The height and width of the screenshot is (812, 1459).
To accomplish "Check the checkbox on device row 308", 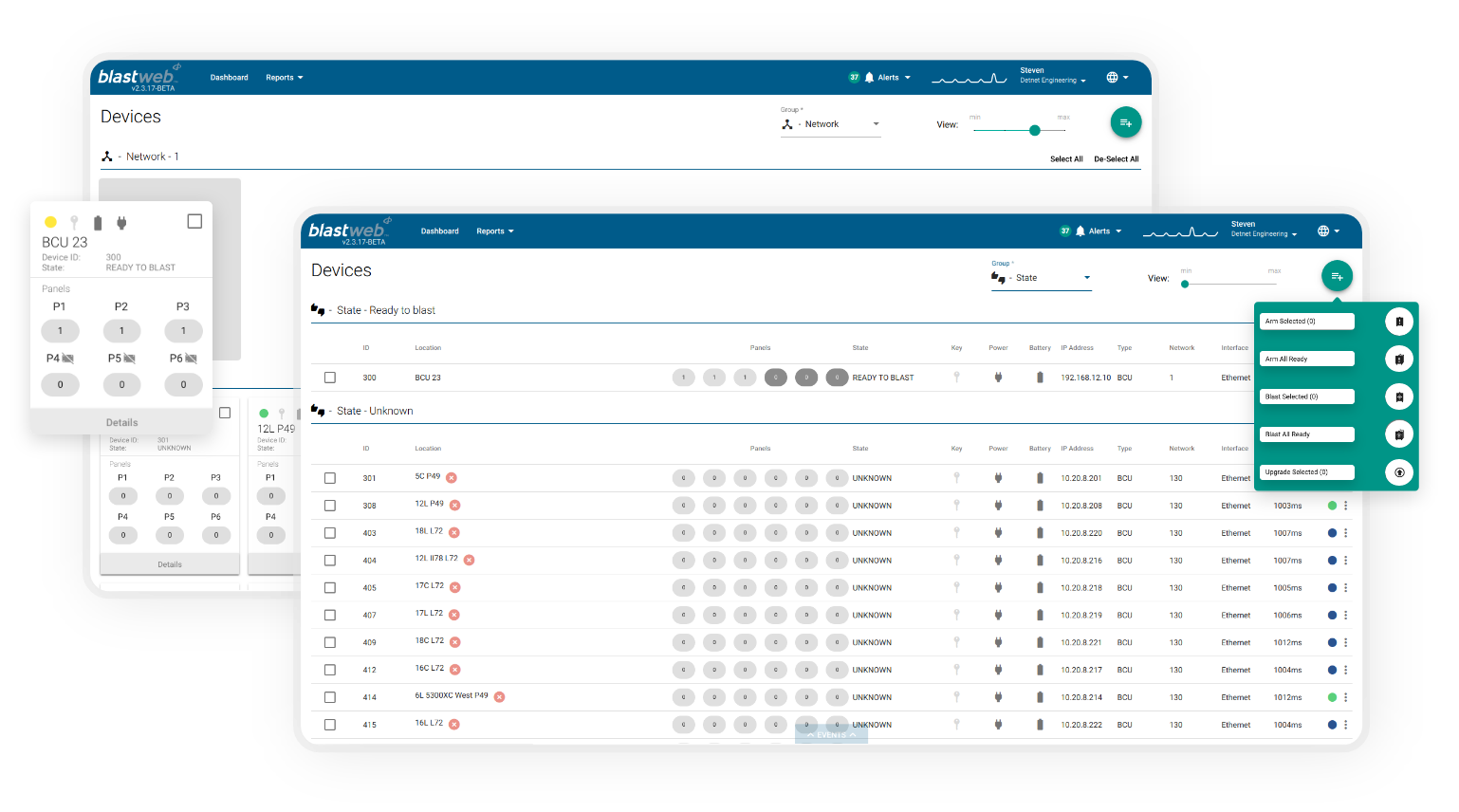I will click(x=329, y=505).
